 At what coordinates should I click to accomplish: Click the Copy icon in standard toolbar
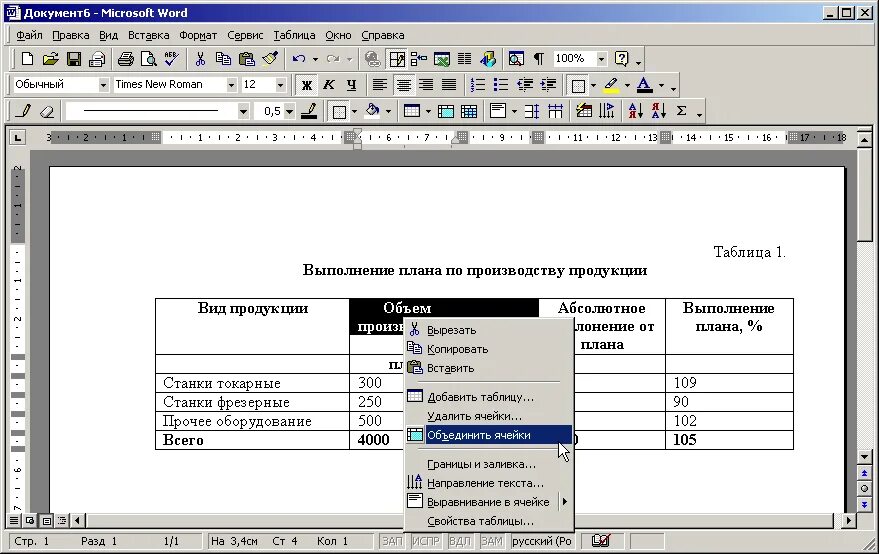[223, 58]
